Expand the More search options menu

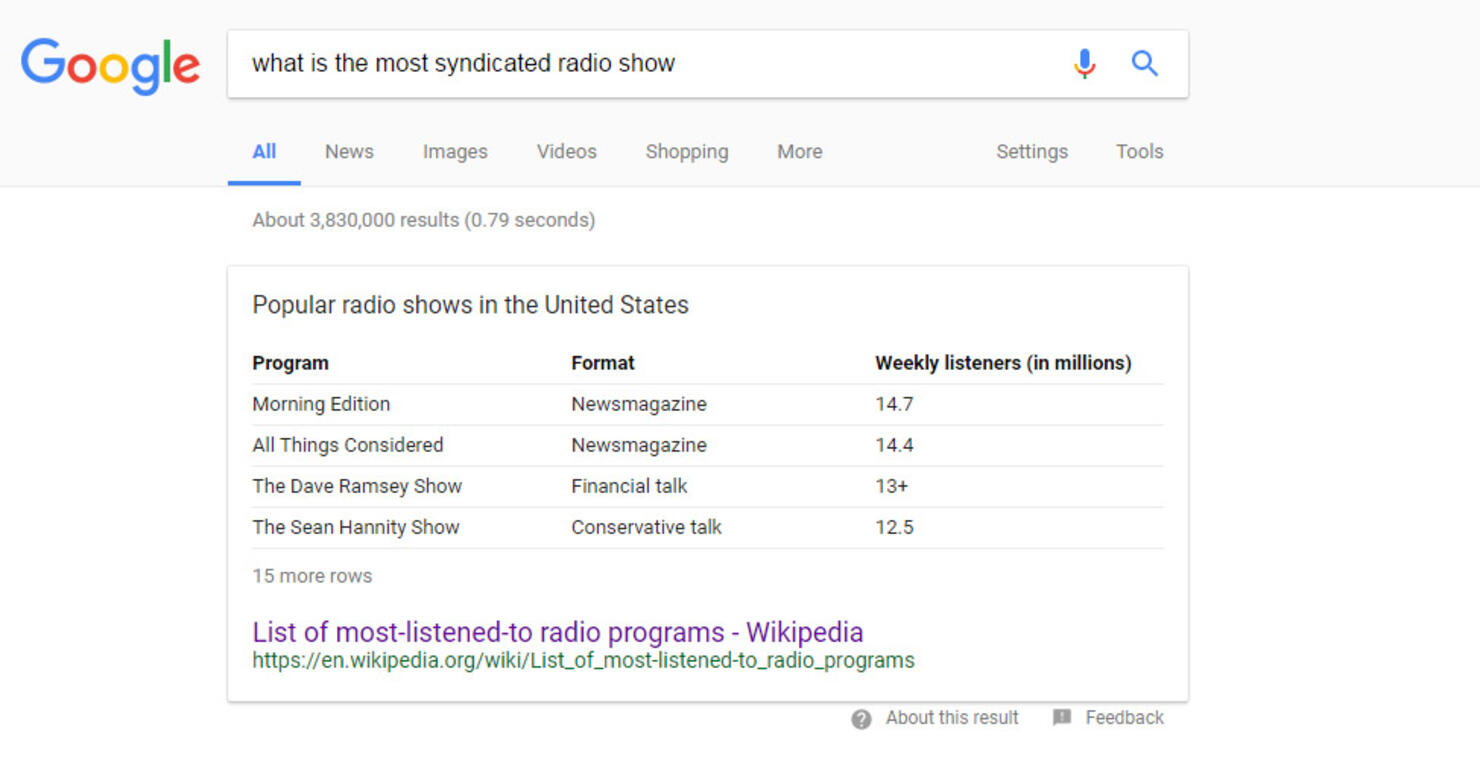click(800, 152)
